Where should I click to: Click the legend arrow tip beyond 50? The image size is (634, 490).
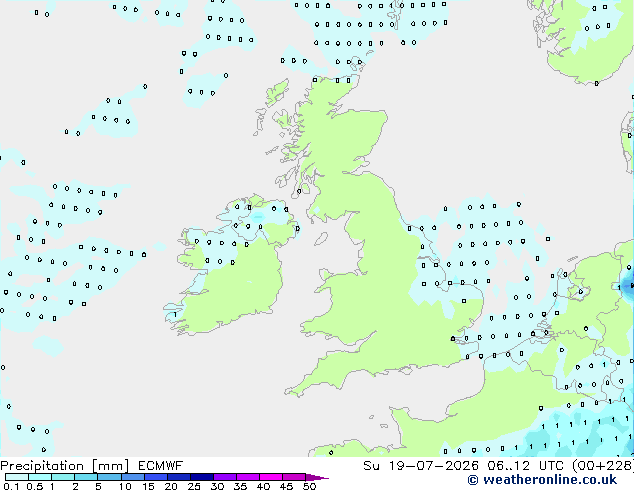[317, 478]
